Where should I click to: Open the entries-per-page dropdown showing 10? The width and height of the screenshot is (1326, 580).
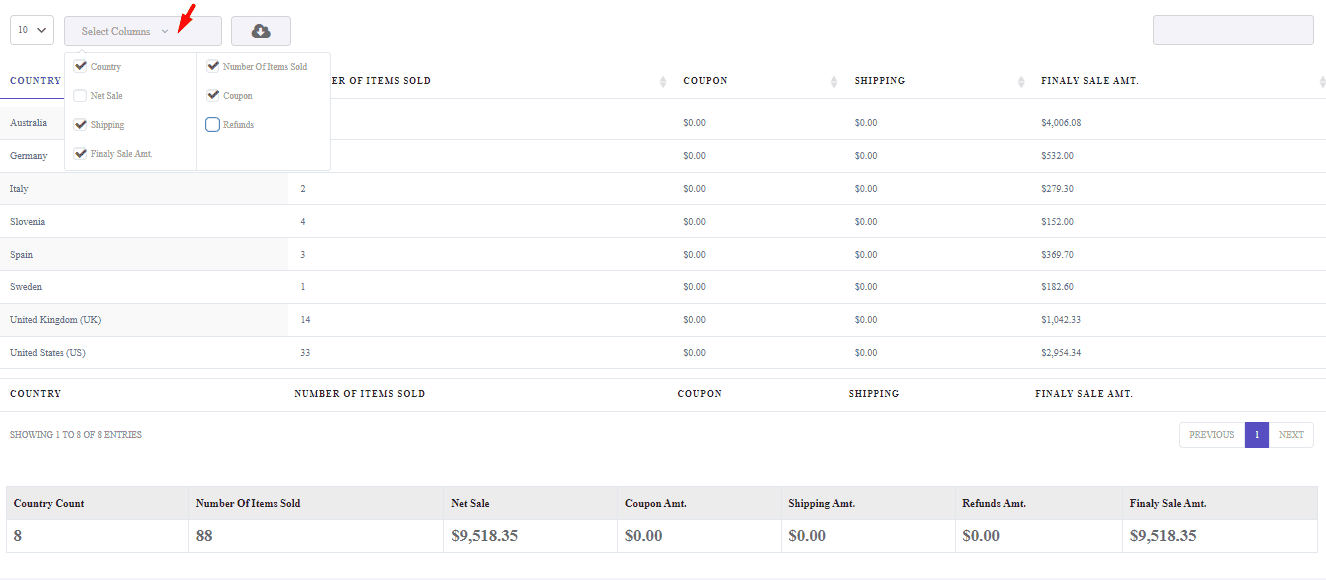(x=31, y=30)
